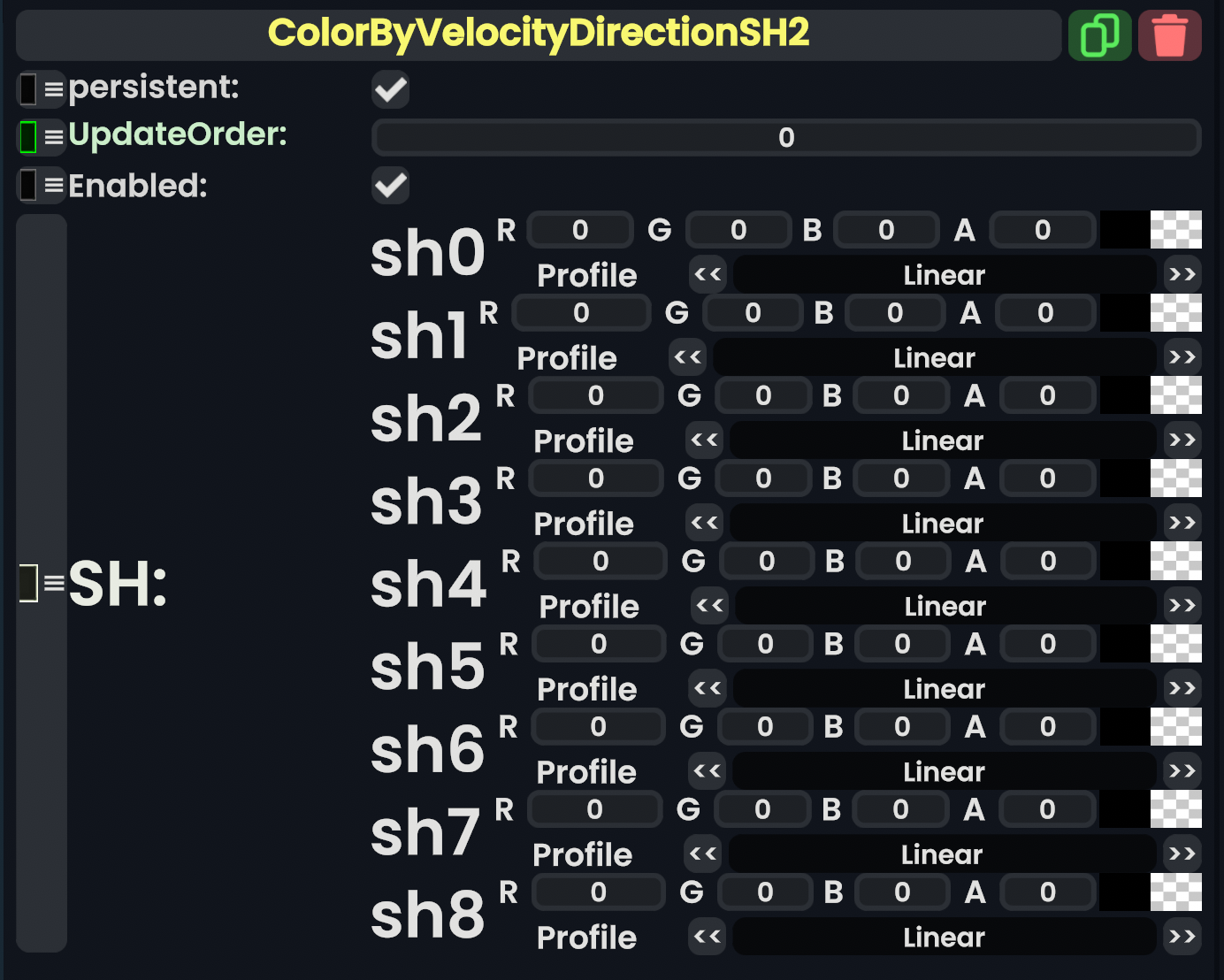This screenshot has height=980, width=1224.
Task: Click the drag handle icon beside Enabled
Action: tap(54, 185)
